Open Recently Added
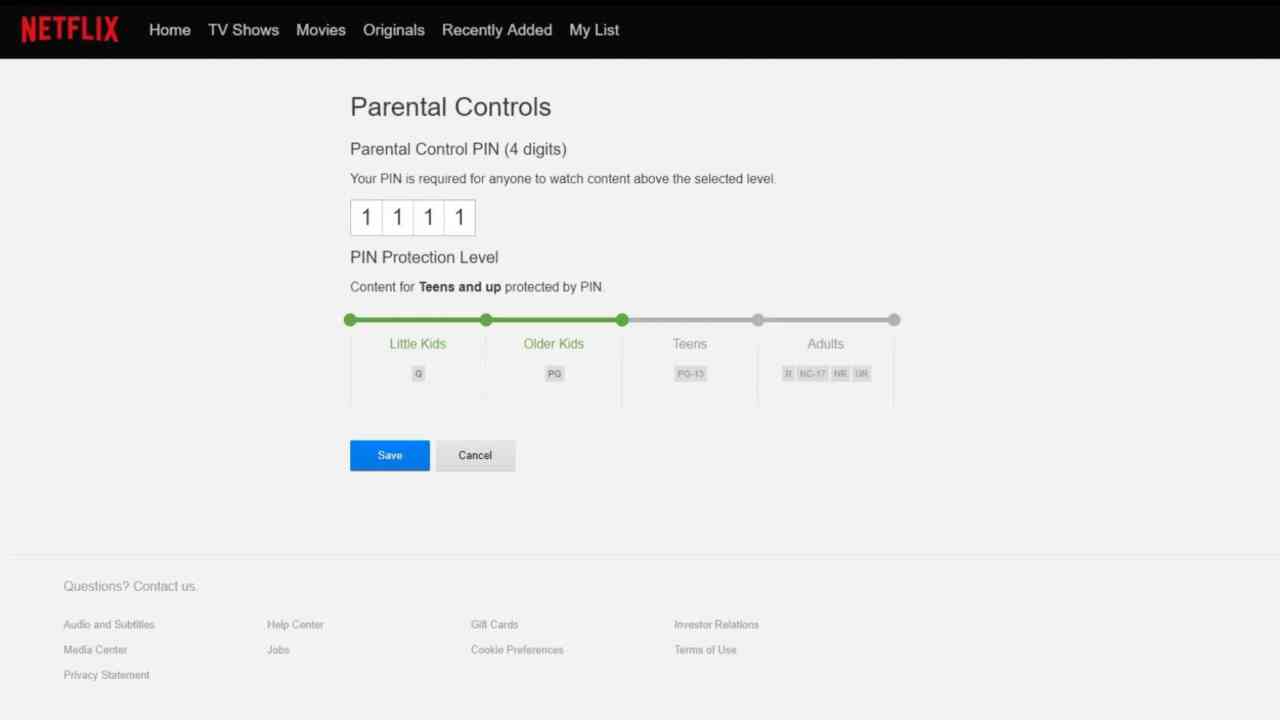The image size is (1280, 720). point(497,30)
